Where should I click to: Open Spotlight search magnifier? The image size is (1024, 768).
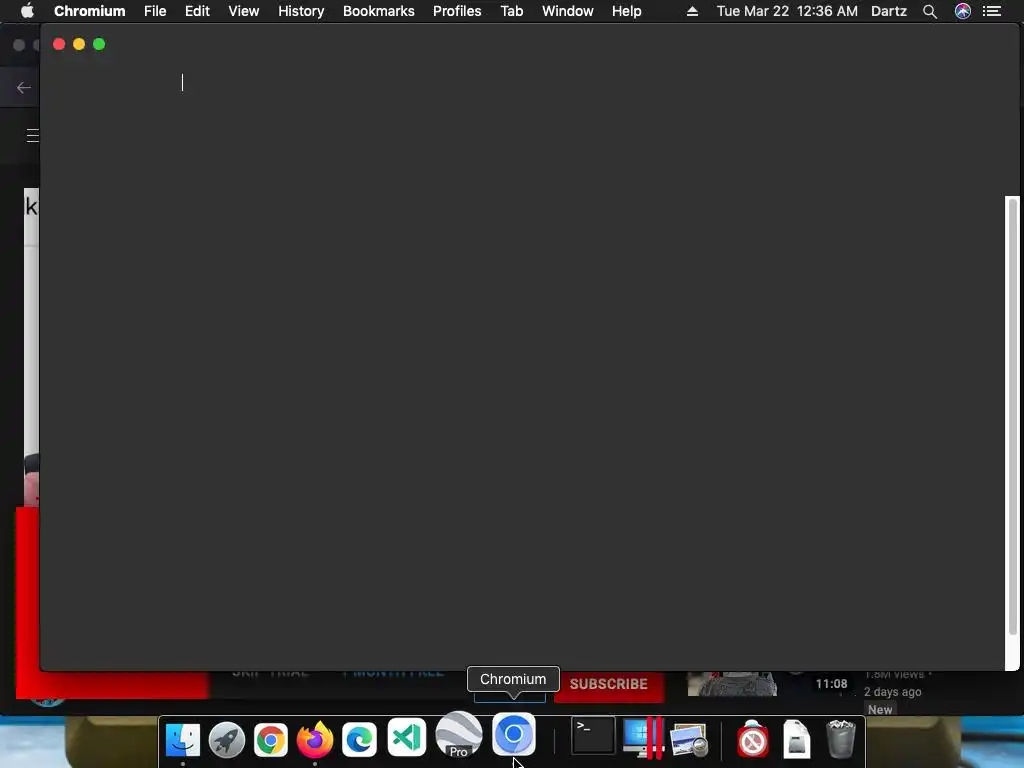click(x=930, y=11)
